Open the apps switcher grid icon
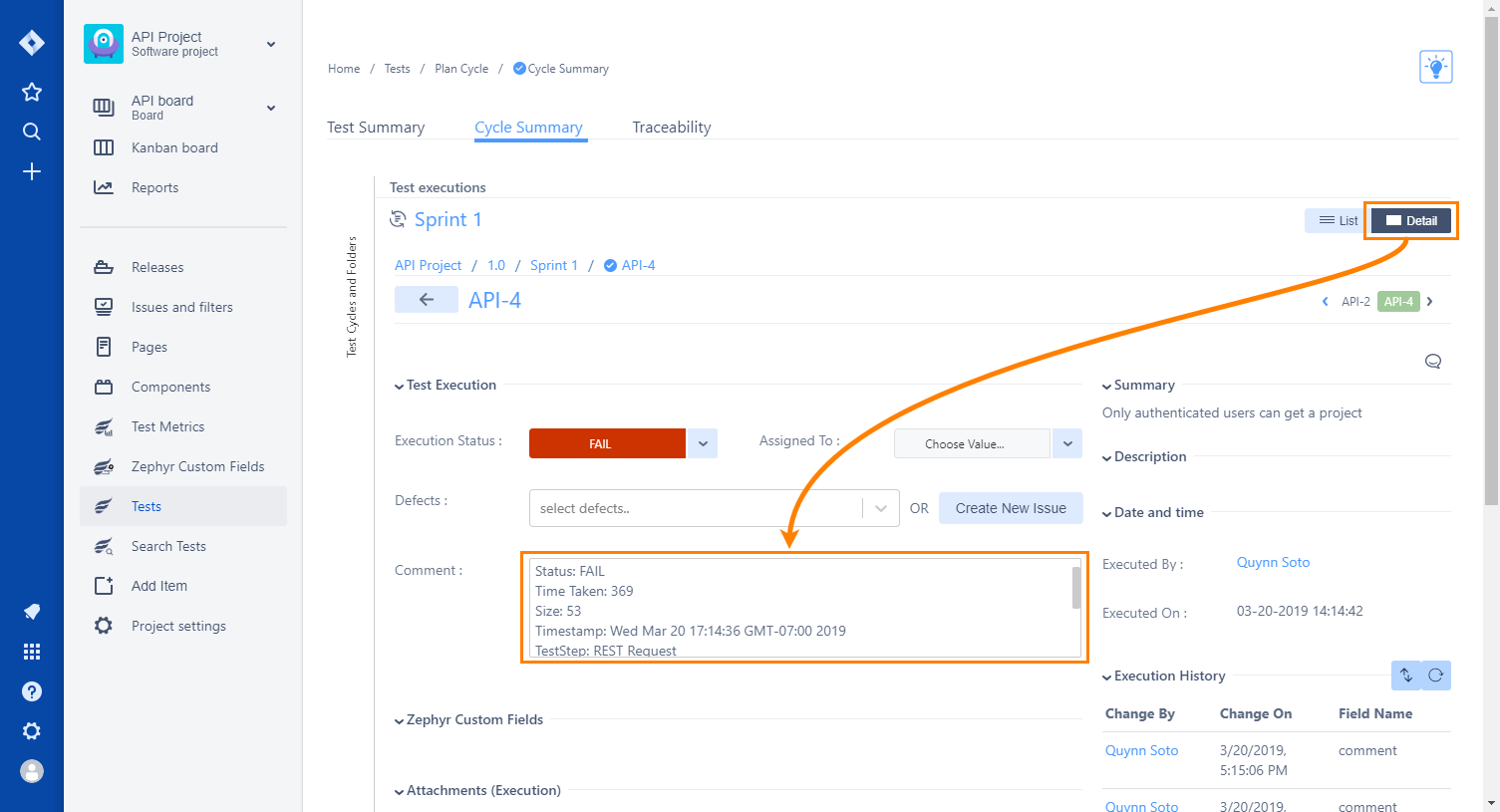1500x812 pixels. pos(31,651)
